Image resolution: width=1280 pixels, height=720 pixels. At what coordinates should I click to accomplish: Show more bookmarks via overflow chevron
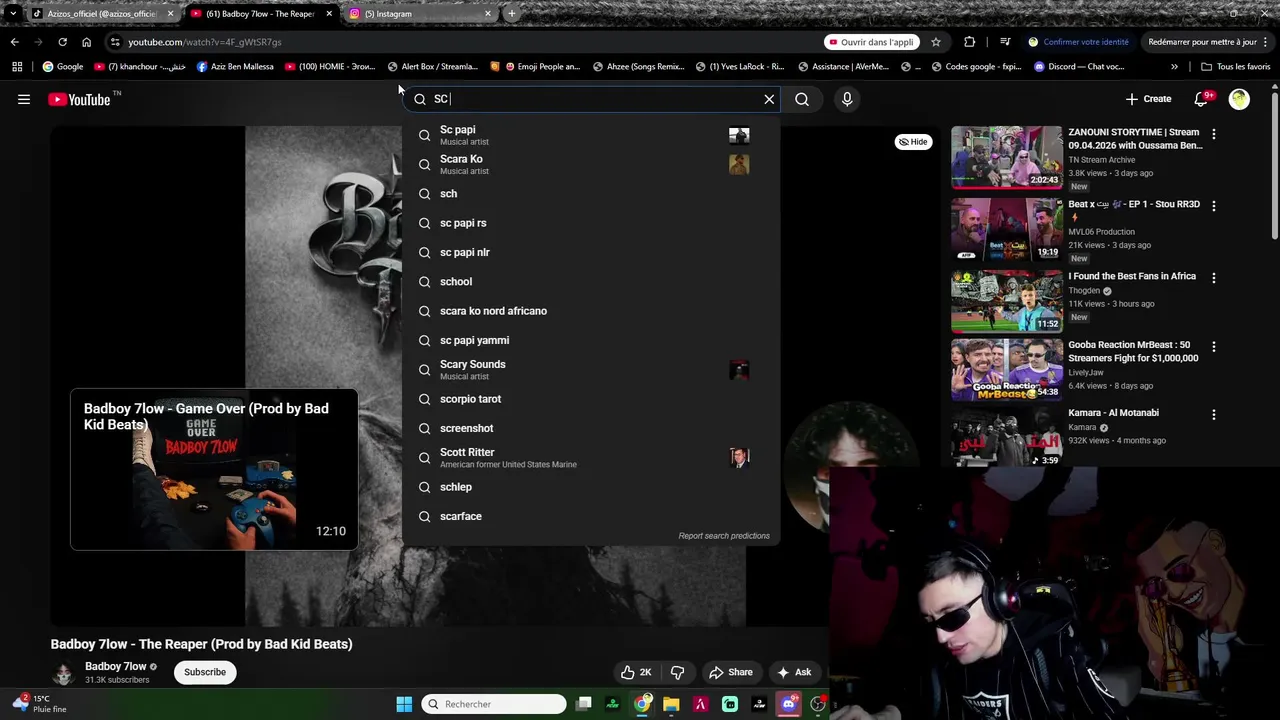click(1174, 67)
